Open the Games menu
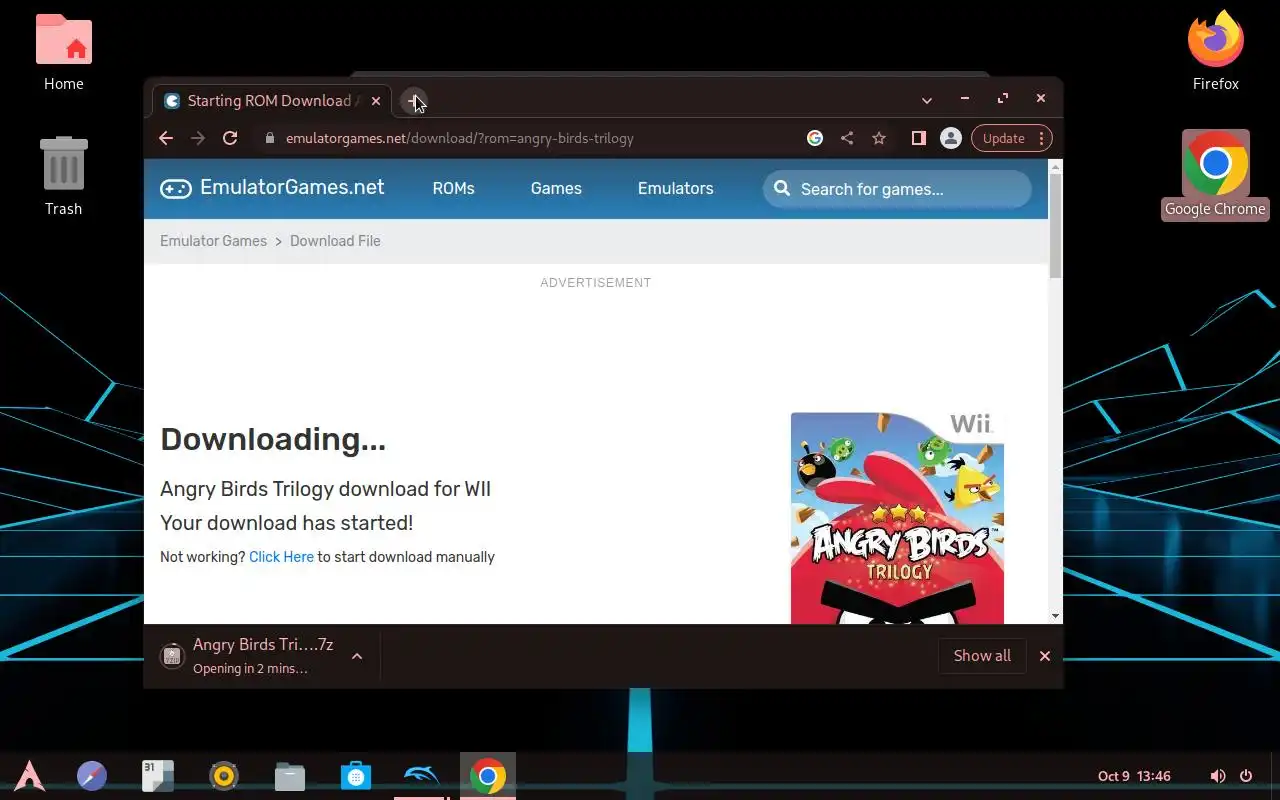 pyautogui.click(x=556, y=188)
